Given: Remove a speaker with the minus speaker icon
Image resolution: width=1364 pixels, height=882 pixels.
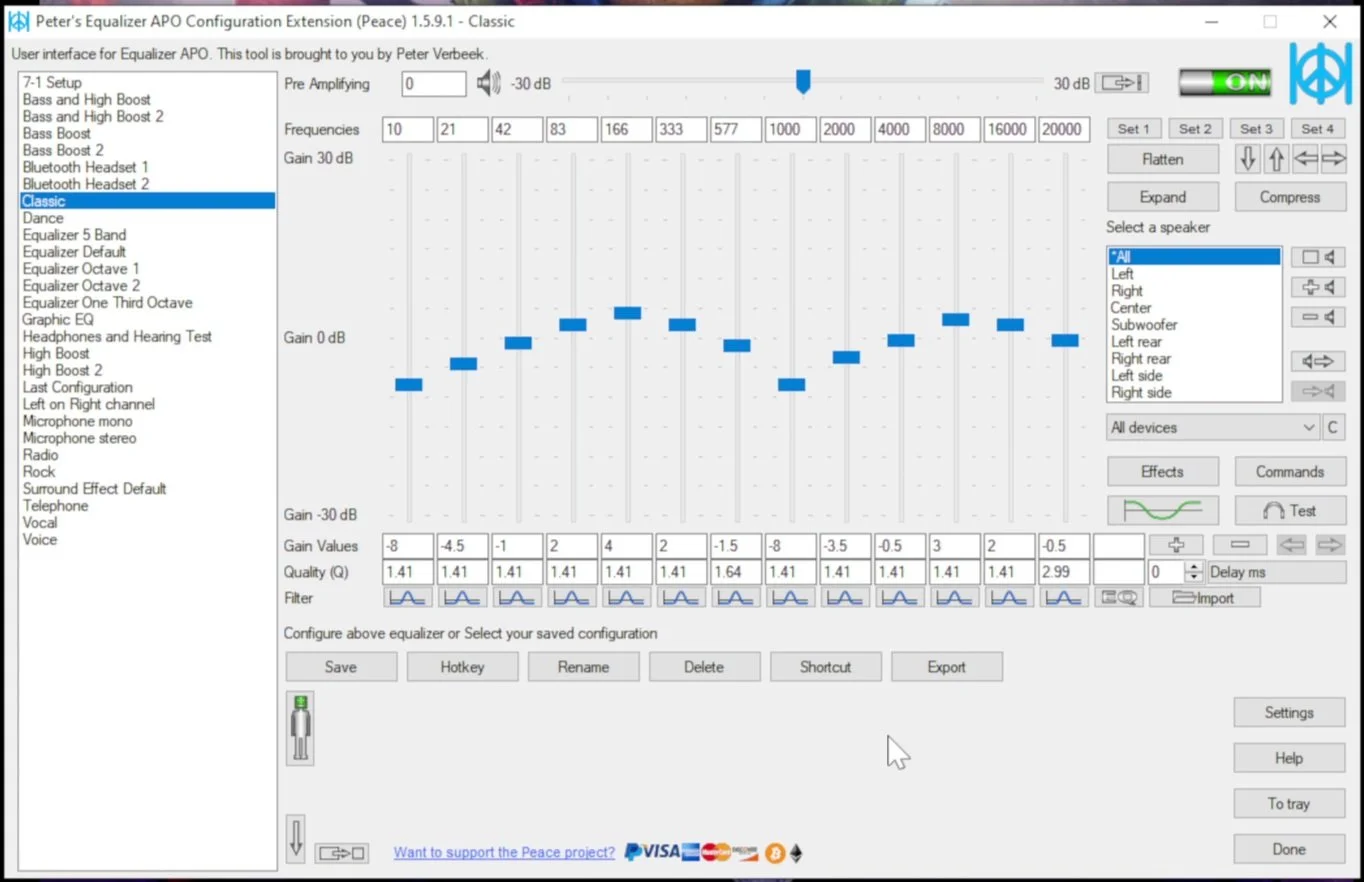Looking at the screenshot, I should point(1318,317).
